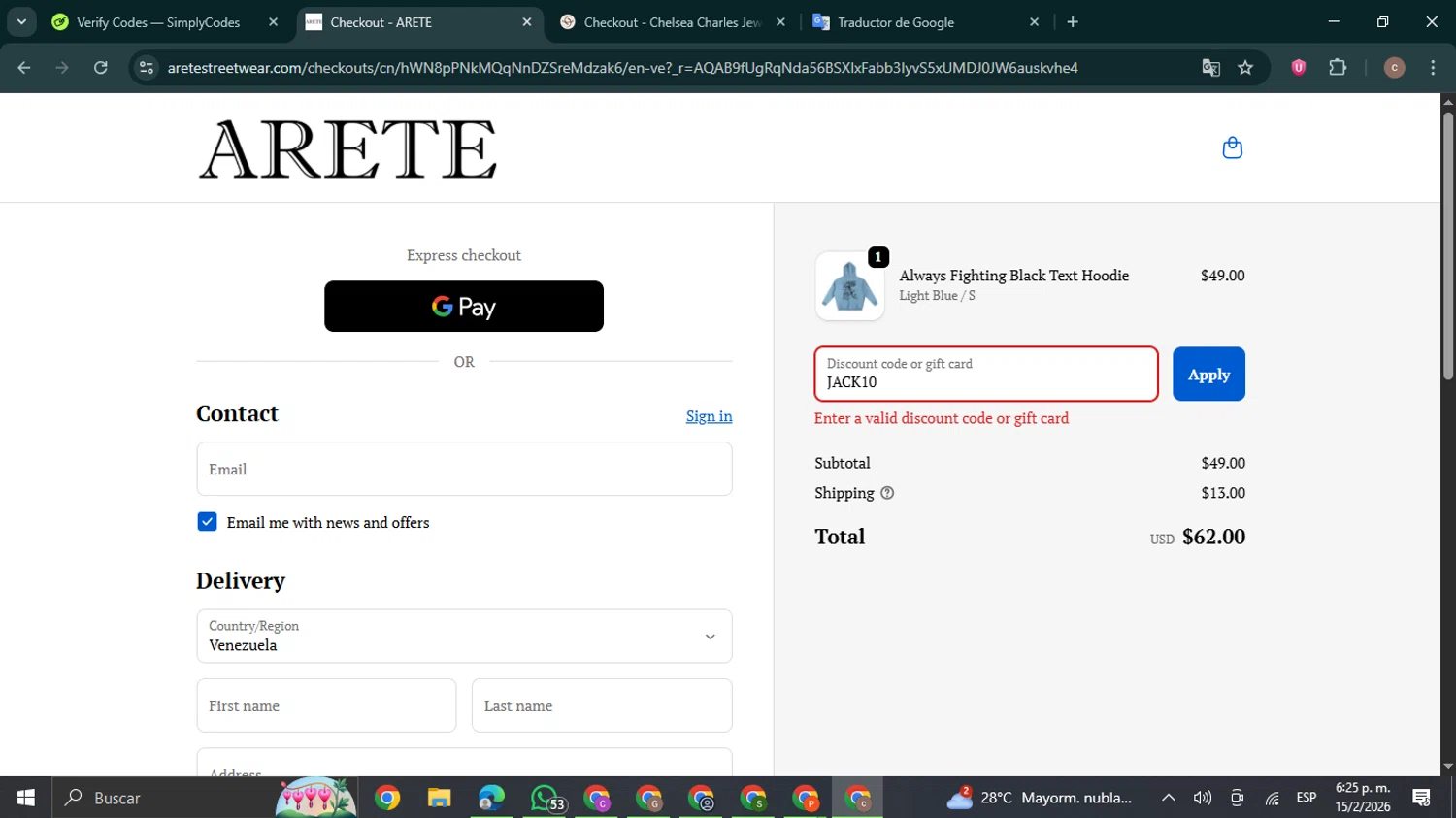Open the weather widget showing 28°C

tap(1040, 798)
